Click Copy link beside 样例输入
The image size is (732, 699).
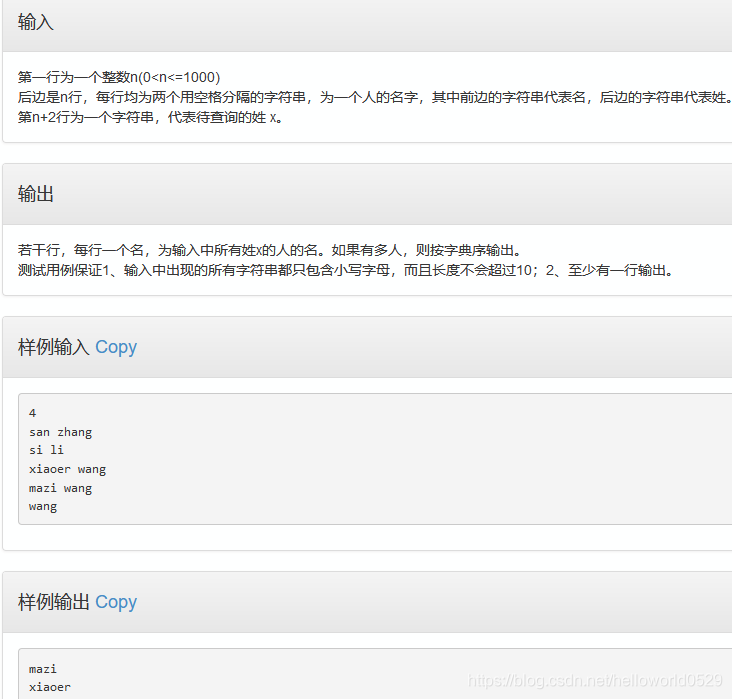[116, 347]
